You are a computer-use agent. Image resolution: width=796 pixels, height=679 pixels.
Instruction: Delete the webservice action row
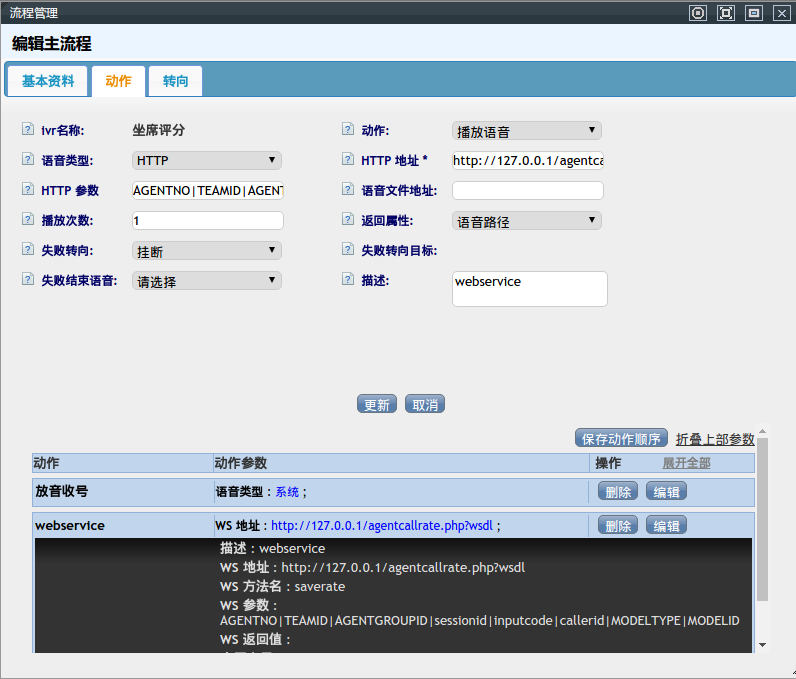[x=618, y=526]
